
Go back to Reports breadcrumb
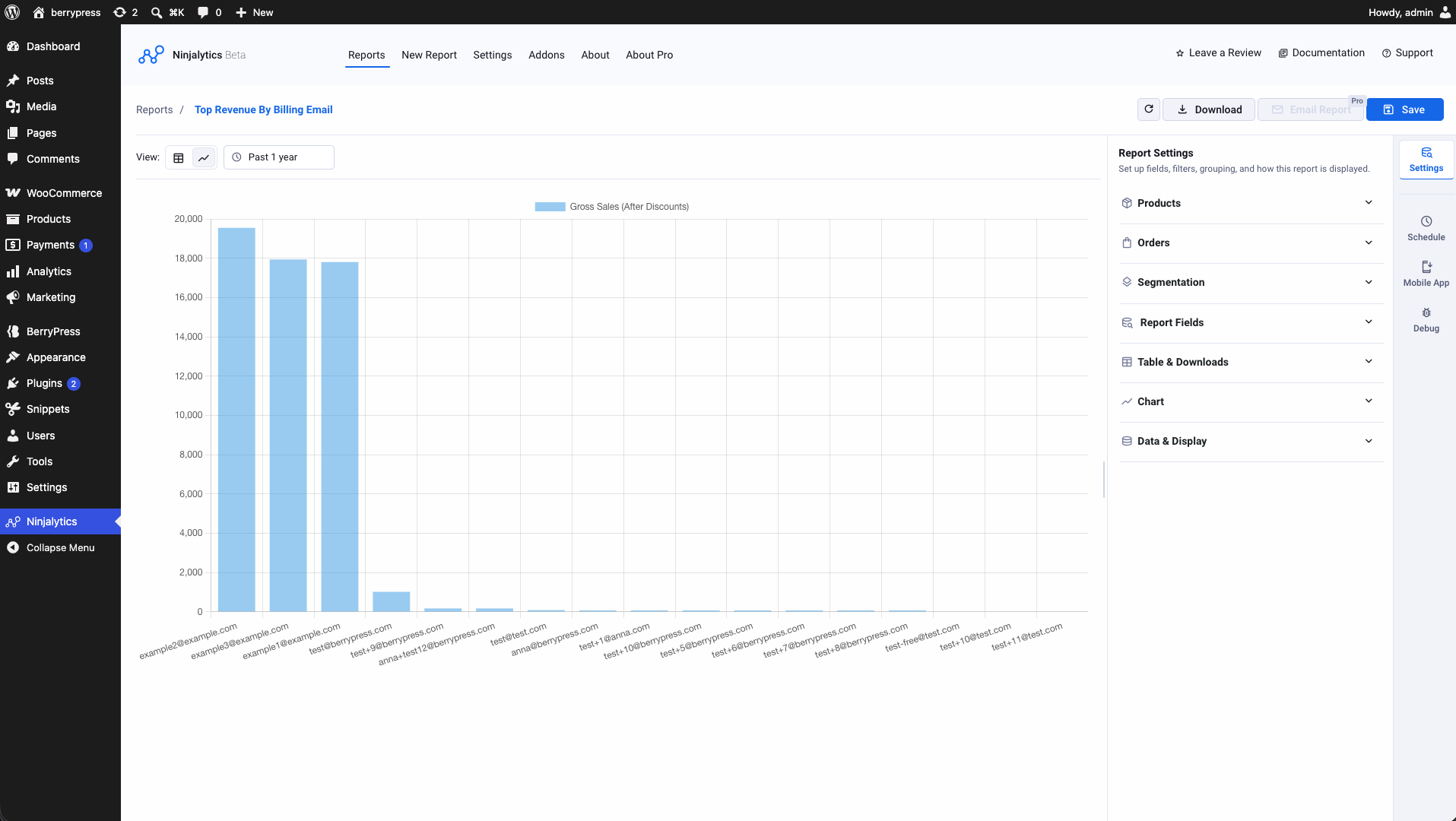pos(154,109)
